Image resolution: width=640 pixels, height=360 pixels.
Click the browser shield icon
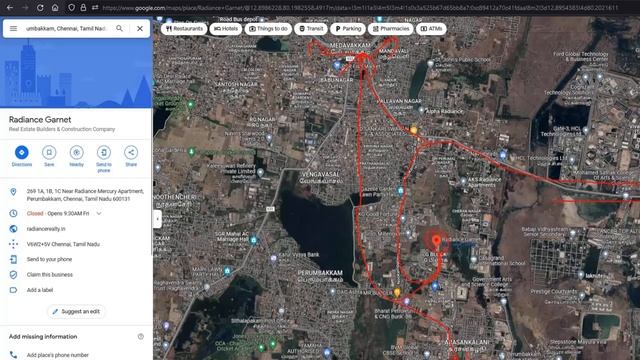point(71,7)
